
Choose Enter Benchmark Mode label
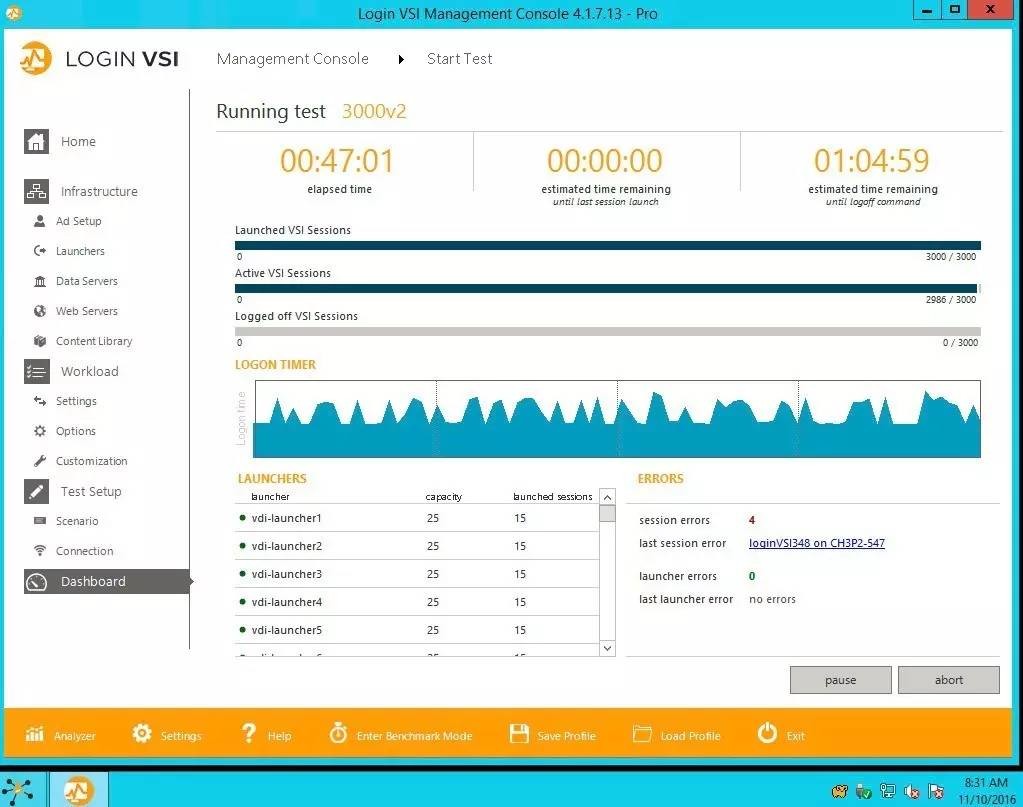tap(414, 736)
